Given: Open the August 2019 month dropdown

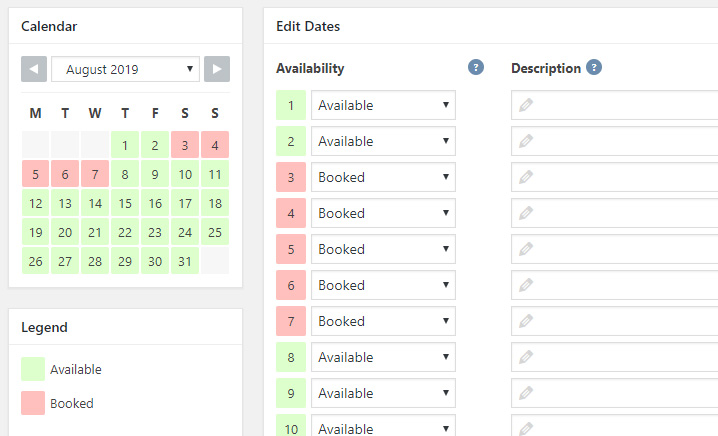Looking at the screenshot, I should (x=125, y=69).
